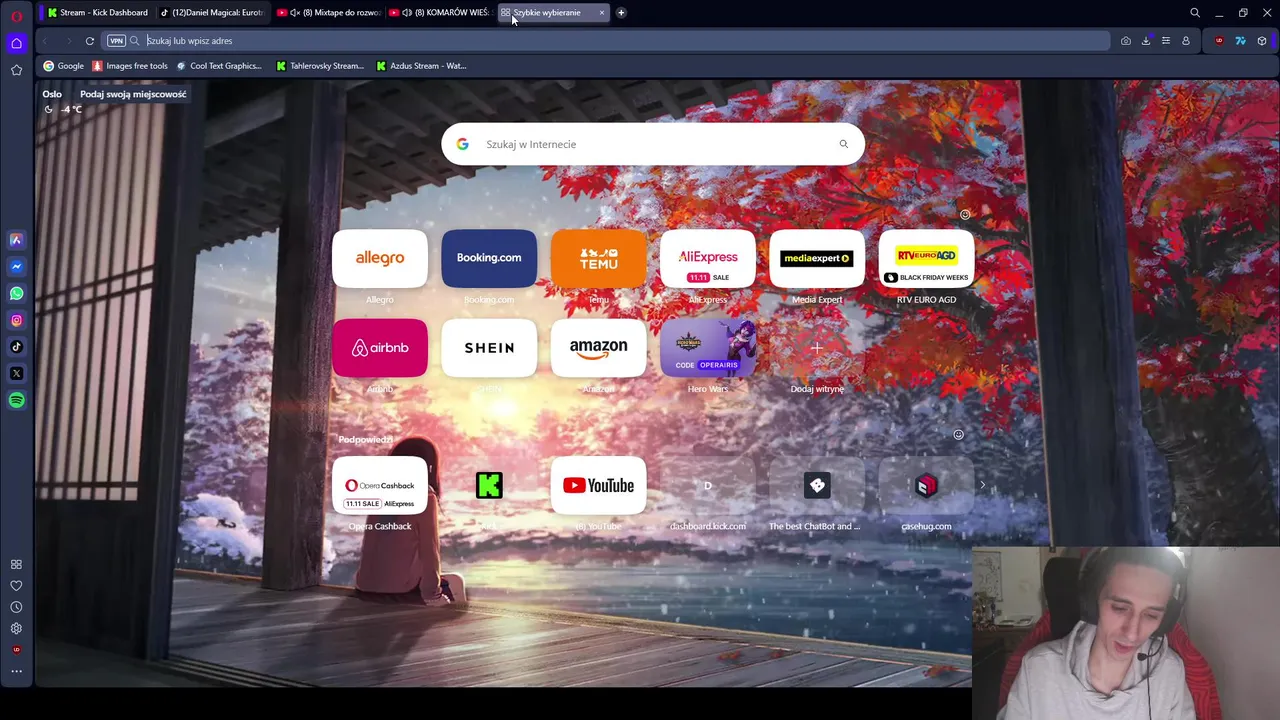Open the Allegro speed dial tile

coord(380,258)
